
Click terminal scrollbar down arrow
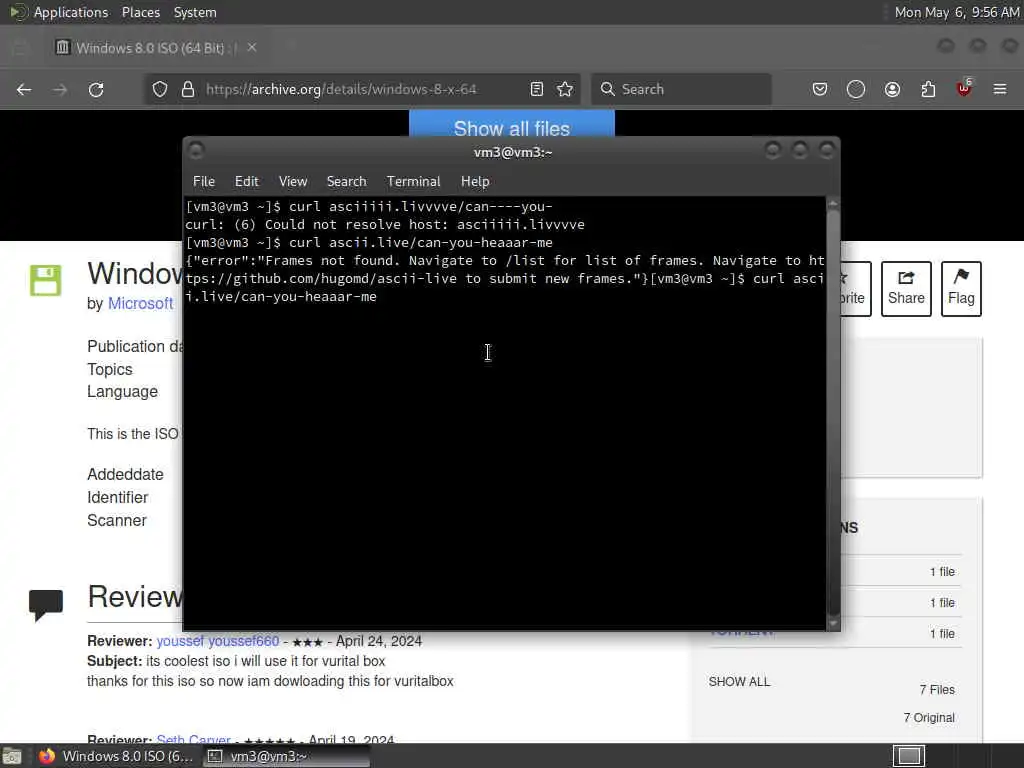point(833,623)
